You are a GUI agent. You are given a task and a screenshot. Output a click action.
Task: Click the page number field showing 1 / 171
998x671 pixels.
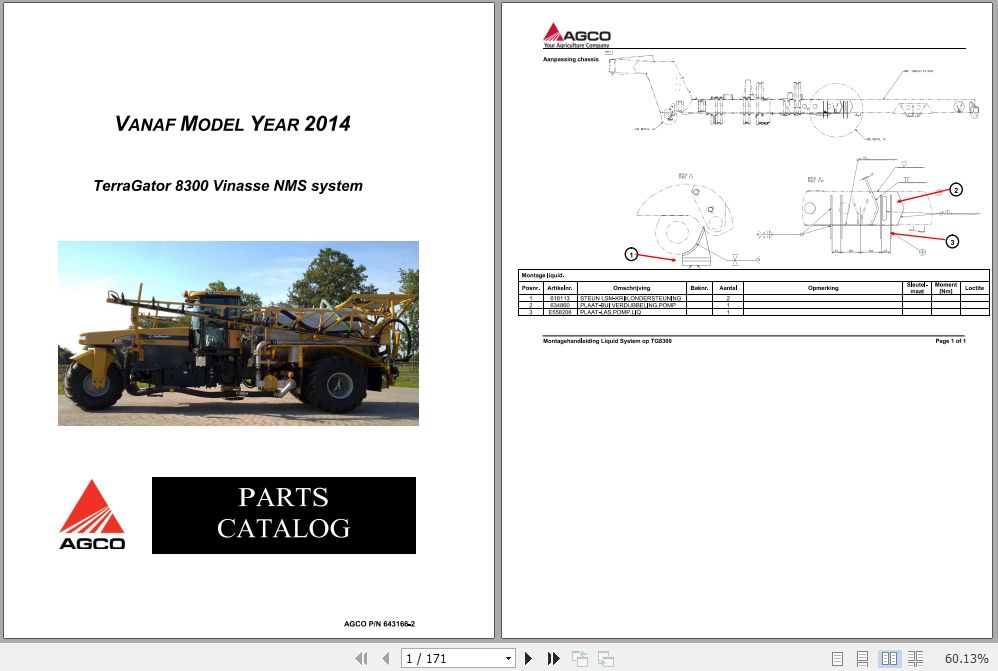pyautogui.click(x=452, y=658)
